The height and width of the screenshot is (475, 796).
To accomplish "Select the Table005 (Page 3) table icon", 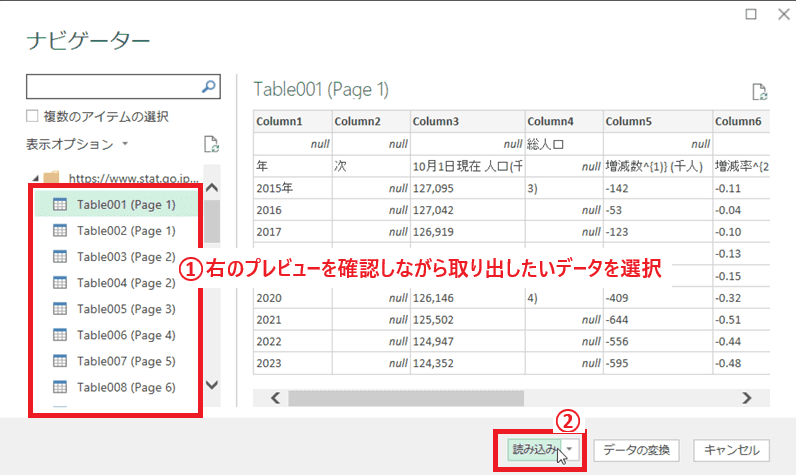I will pyautogui.click(x=59, y=309).
